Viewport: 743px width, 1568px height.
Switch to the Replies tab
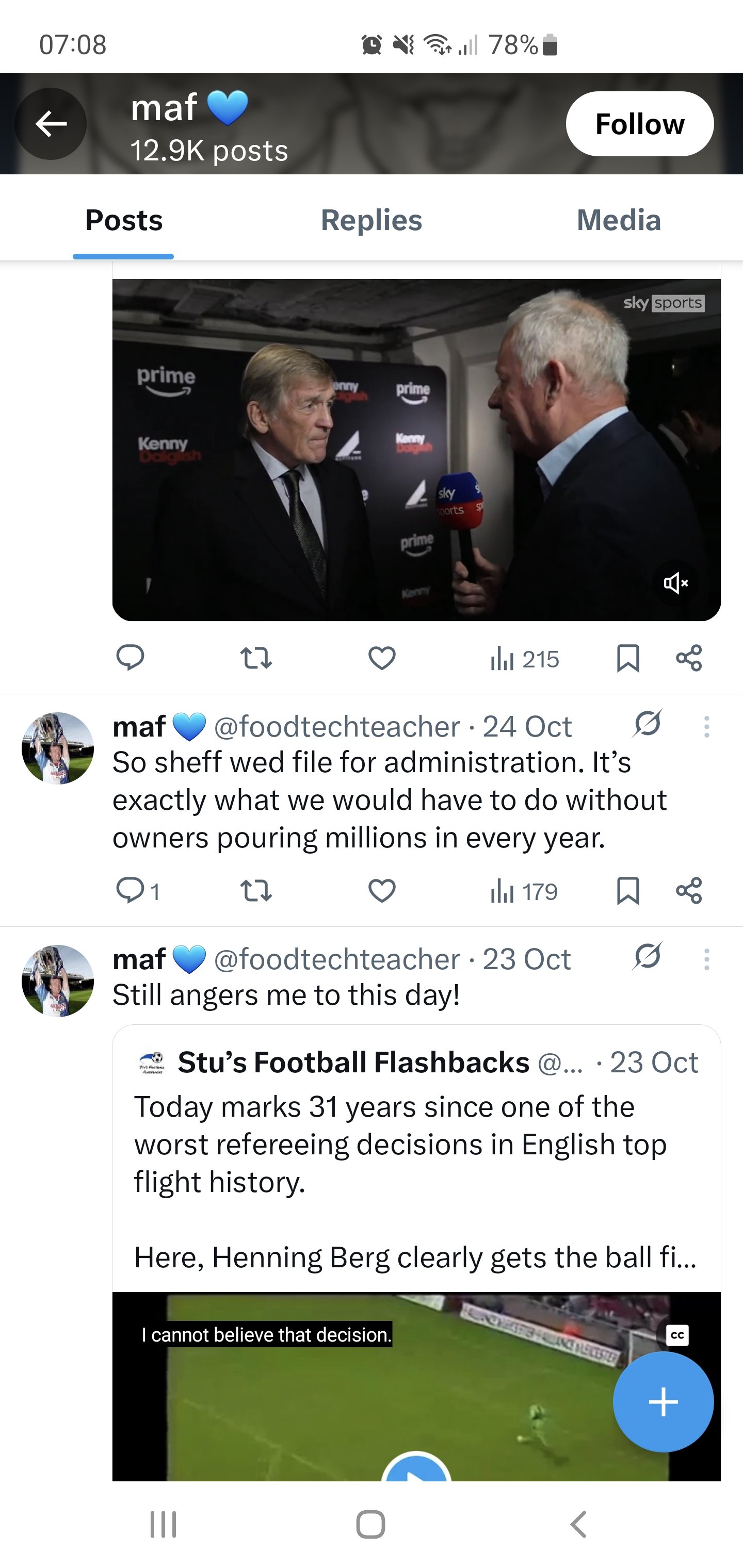tap(371, 220)
